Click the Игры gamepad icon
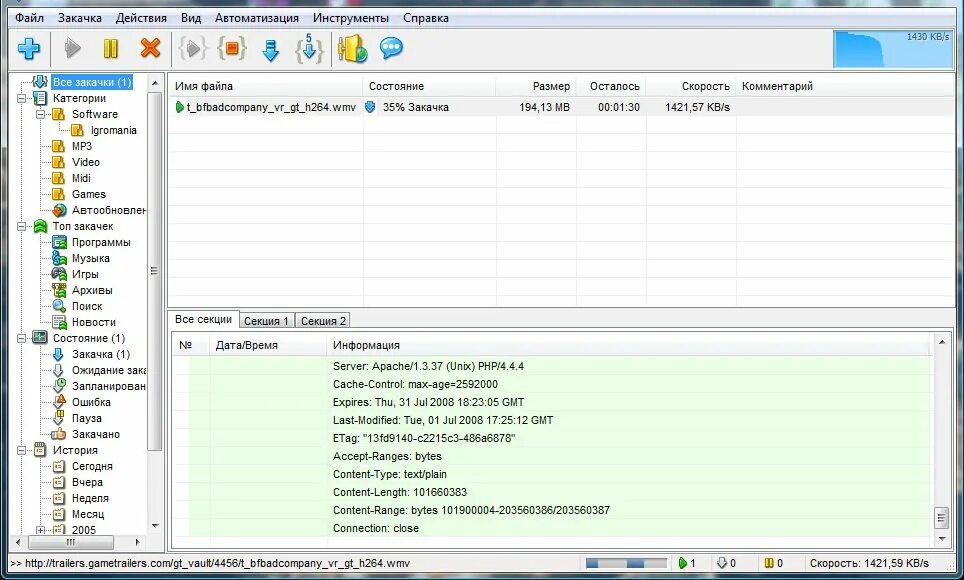964x580 pixels. pos(59,274)
